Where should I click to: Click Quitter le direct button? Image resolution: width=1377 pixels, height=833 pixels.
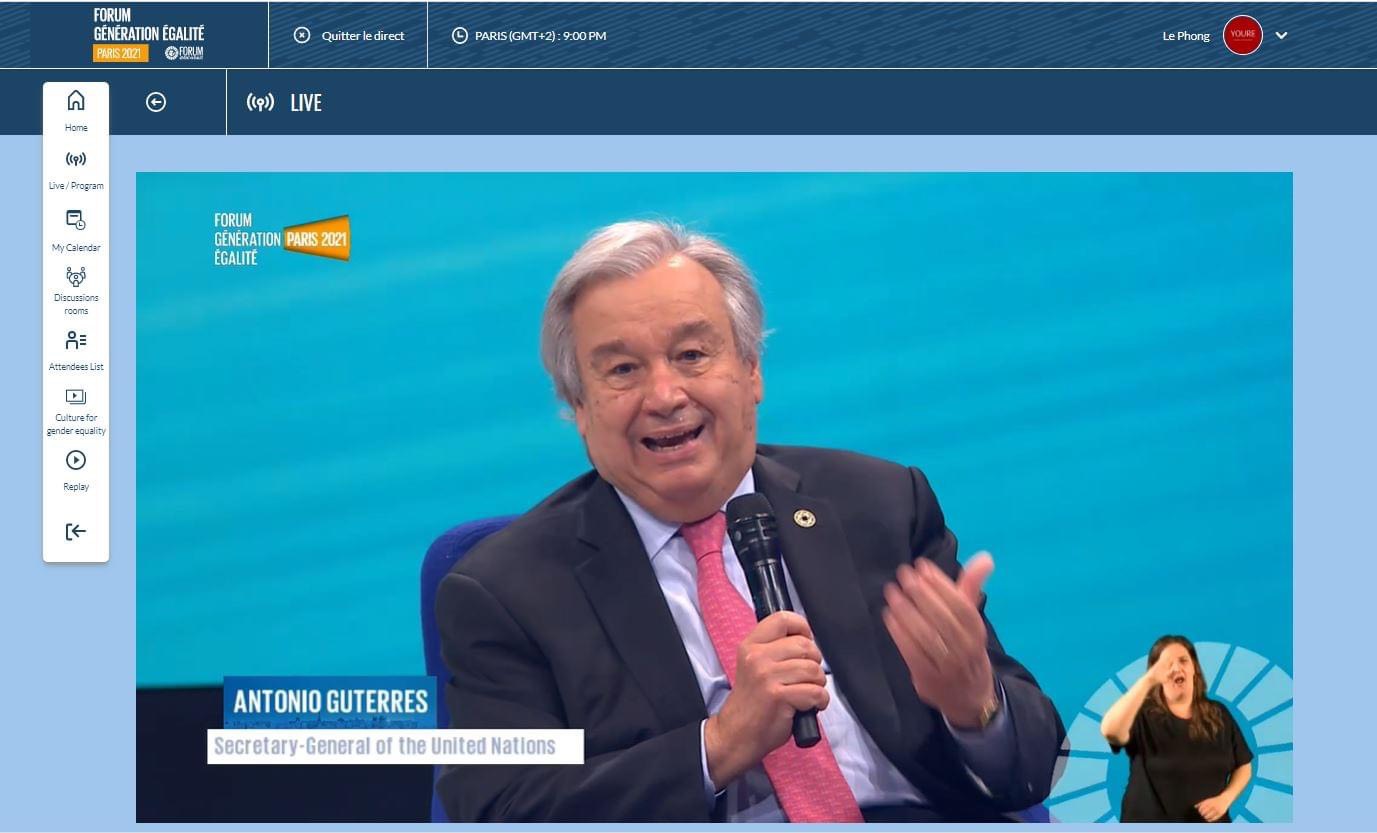click(x=362, y=36)
